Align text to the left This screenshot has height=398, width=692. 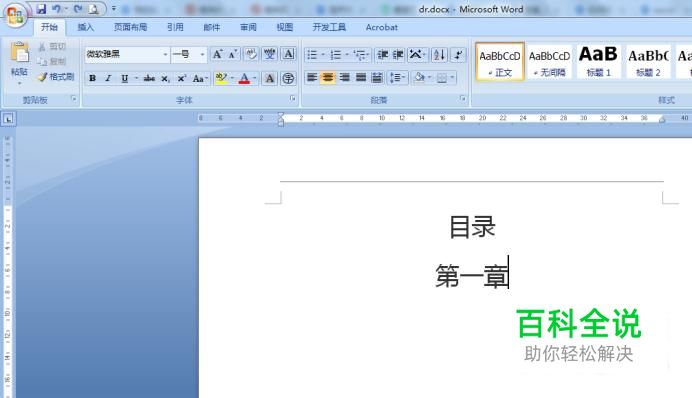click(312, 78)
